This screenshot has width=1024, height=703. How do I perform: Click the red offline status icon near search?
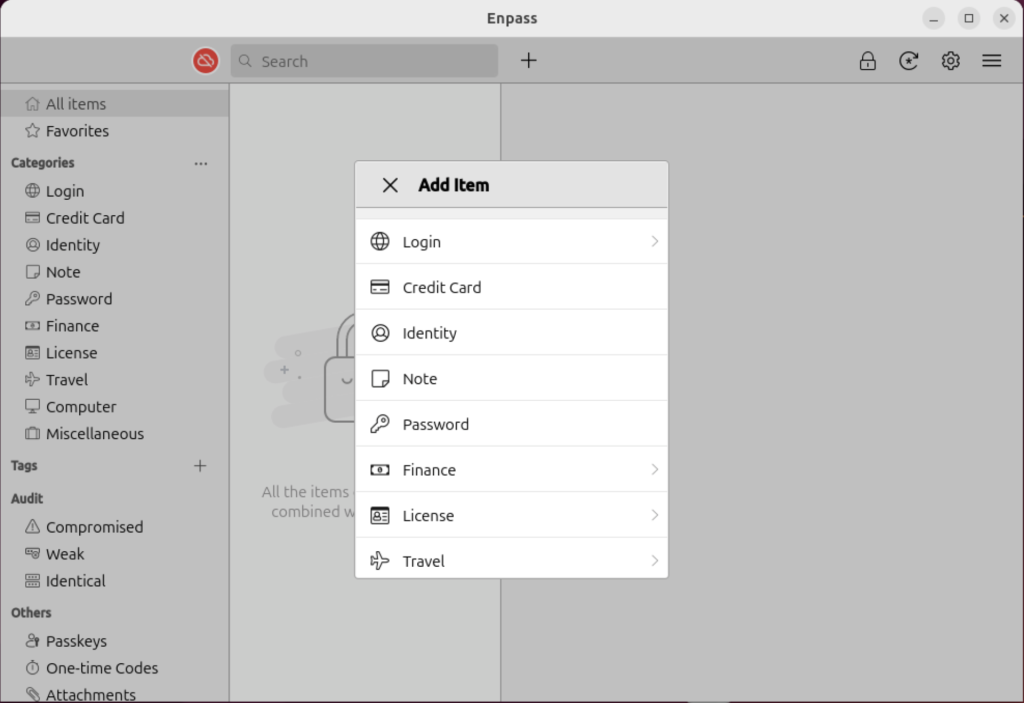point(205,61)
